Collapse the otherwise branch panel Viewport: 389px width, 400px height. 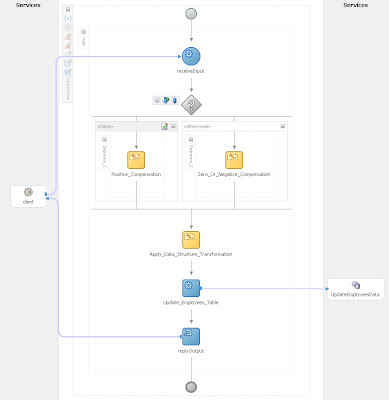point(283,126)
